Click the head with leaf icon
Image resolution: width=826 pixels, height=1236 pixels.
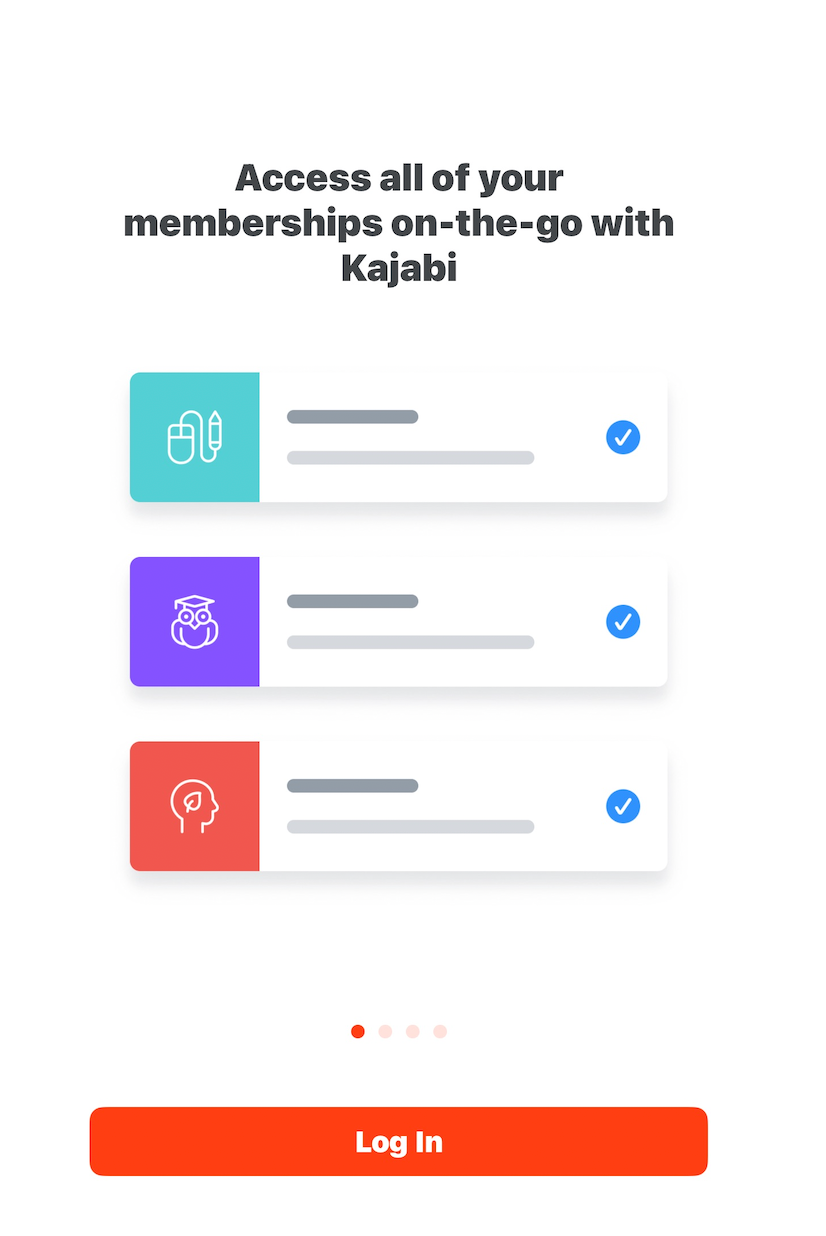tap(195, 806)
